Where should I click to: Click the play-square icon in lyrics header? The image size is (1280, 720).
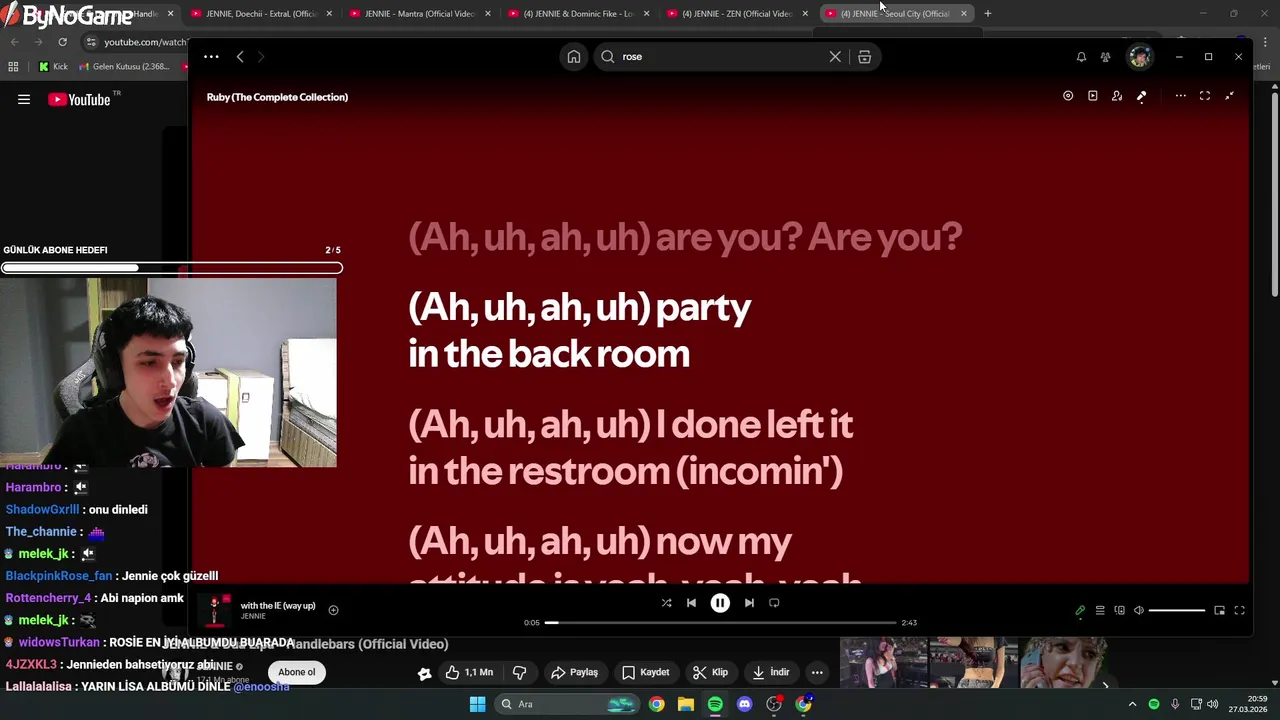click(1092, 96)
